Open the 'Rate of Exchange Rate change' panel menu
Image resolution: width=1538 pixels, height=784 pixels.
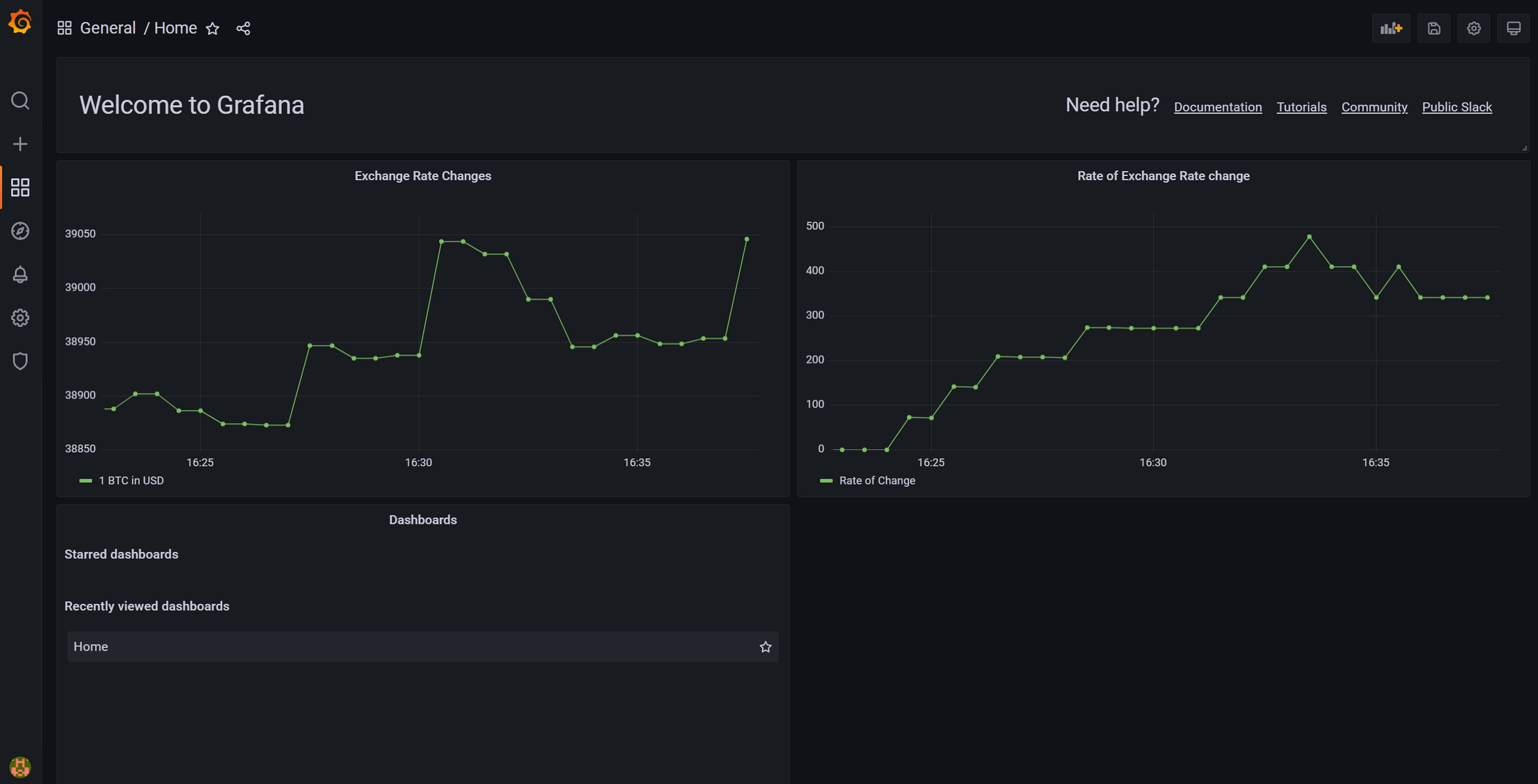coord(1163,175)
